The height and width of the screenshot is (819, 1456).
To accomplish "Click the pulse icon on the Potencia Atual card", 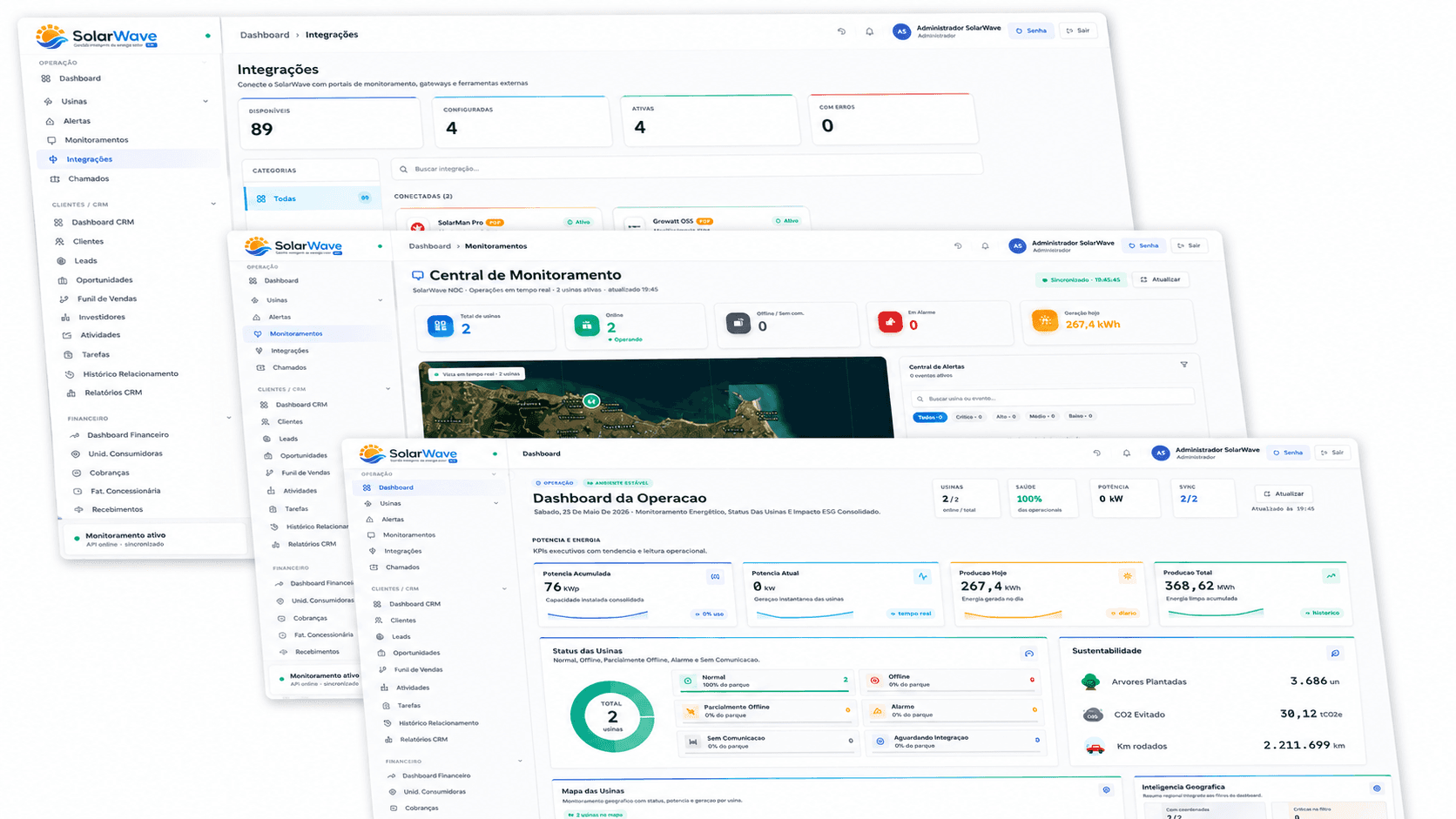I will pos(922,576).
